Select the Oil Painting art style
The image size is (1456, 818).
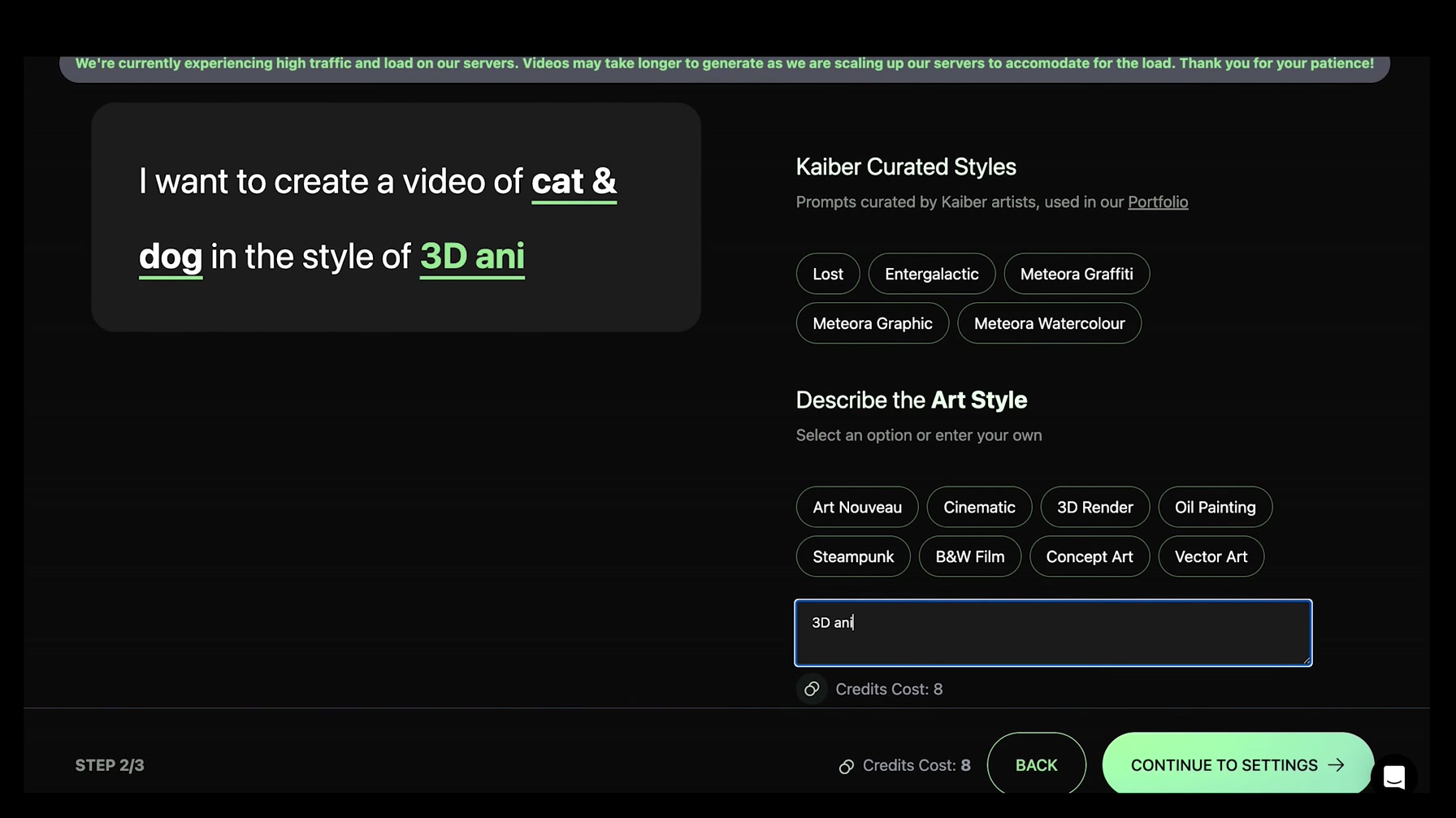[x=1215, y=507]
